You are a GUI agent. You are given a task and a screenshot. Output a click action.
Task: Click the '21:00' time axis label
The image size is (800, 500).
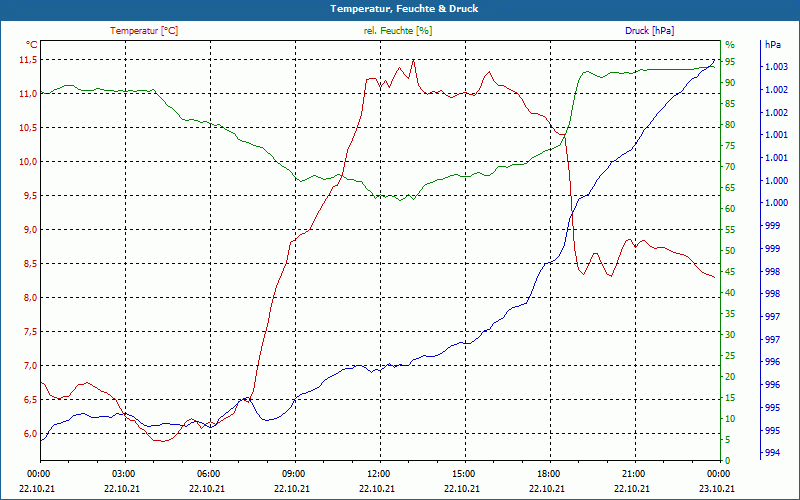(633, 474)
